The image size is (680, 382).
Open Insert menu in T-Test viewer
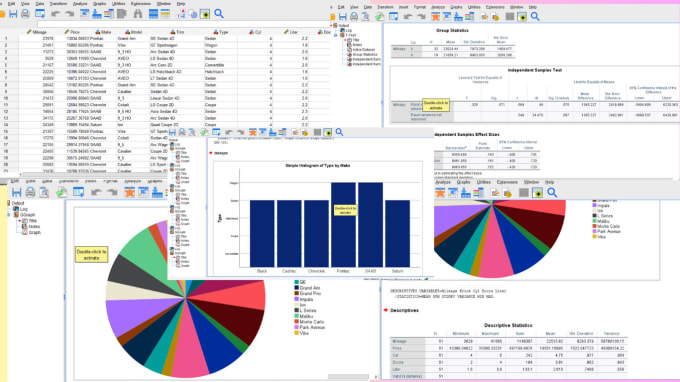coord(403,7)
